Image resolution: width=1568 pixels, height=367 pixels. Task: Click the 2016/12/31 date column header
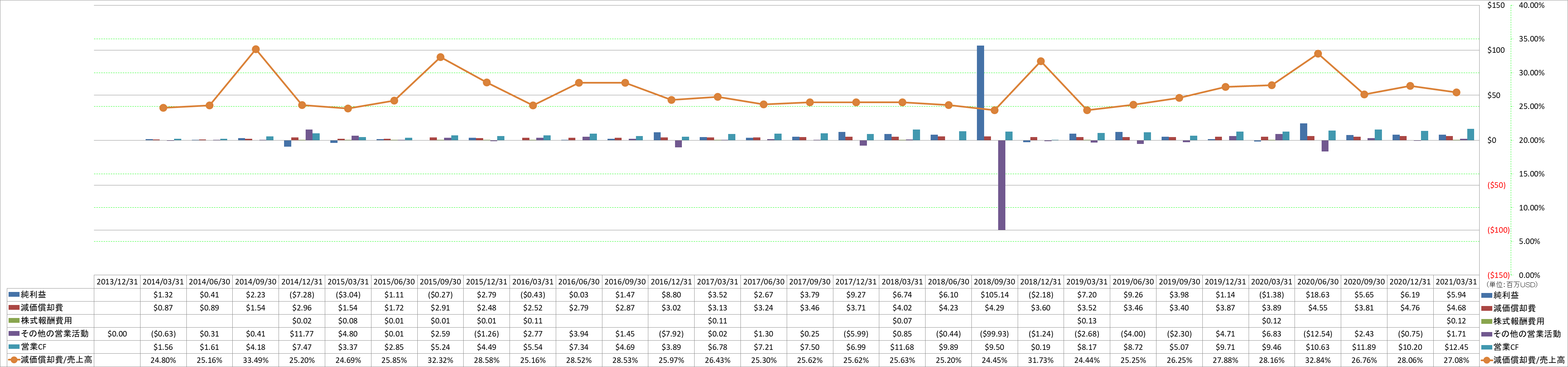click(671, 282)
